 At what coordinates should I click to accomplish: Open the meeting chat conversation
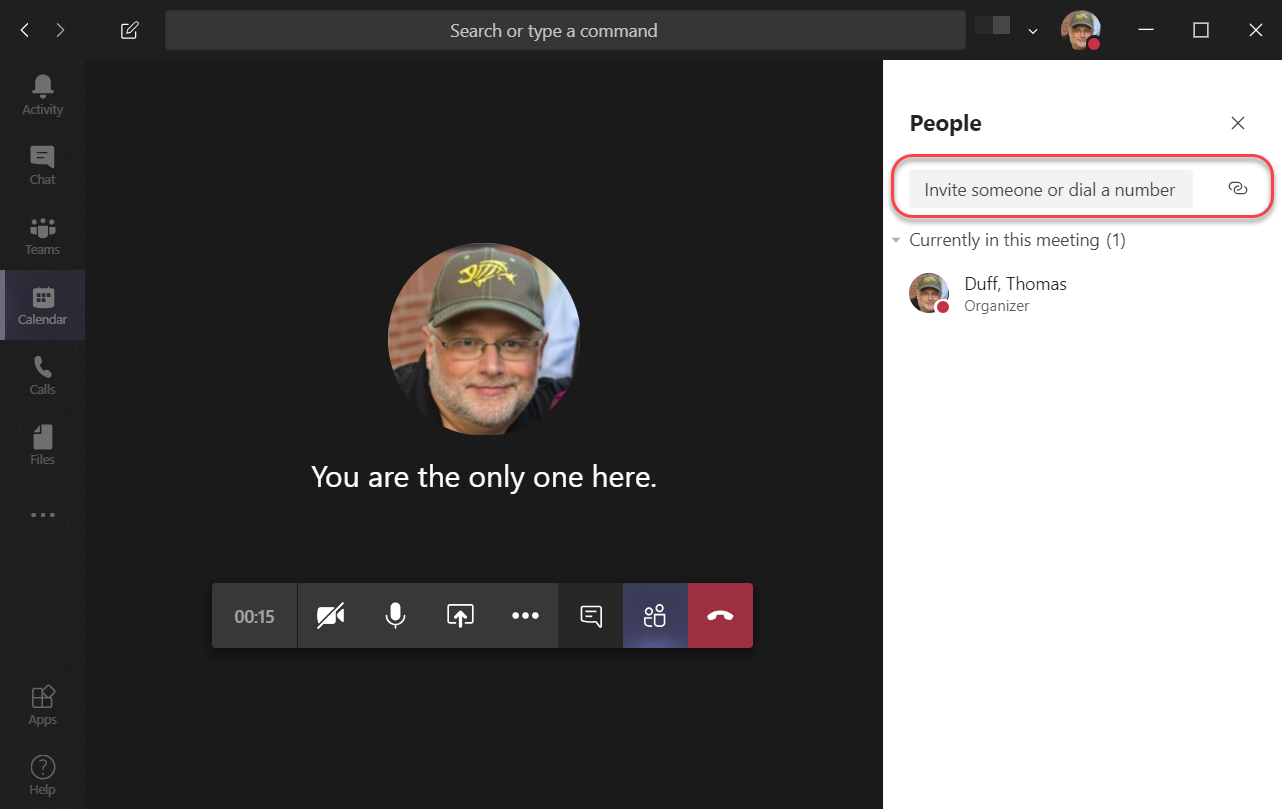590,615
